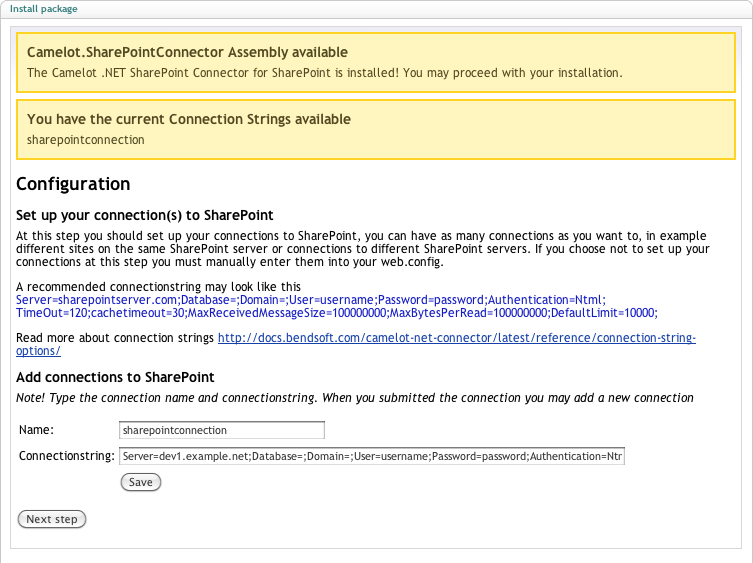Click 'sharepointconnection' in the yellow notice box

point(85,140)
